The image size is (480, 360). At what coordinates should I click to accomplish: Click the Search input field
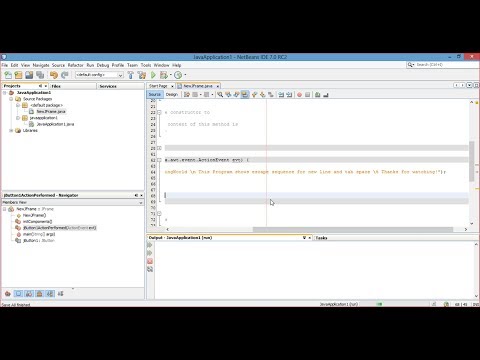(446, 65)
